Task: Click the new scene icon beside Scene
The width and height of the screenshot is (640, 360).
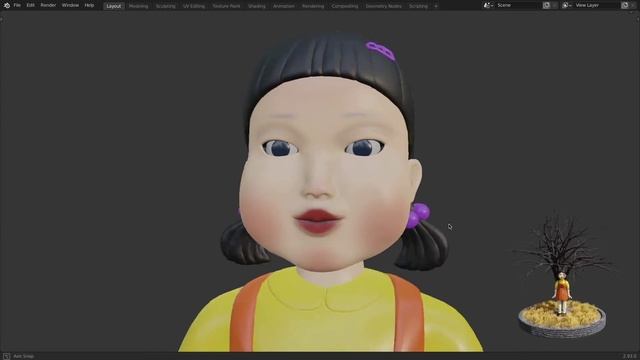Action: point(546,5)
